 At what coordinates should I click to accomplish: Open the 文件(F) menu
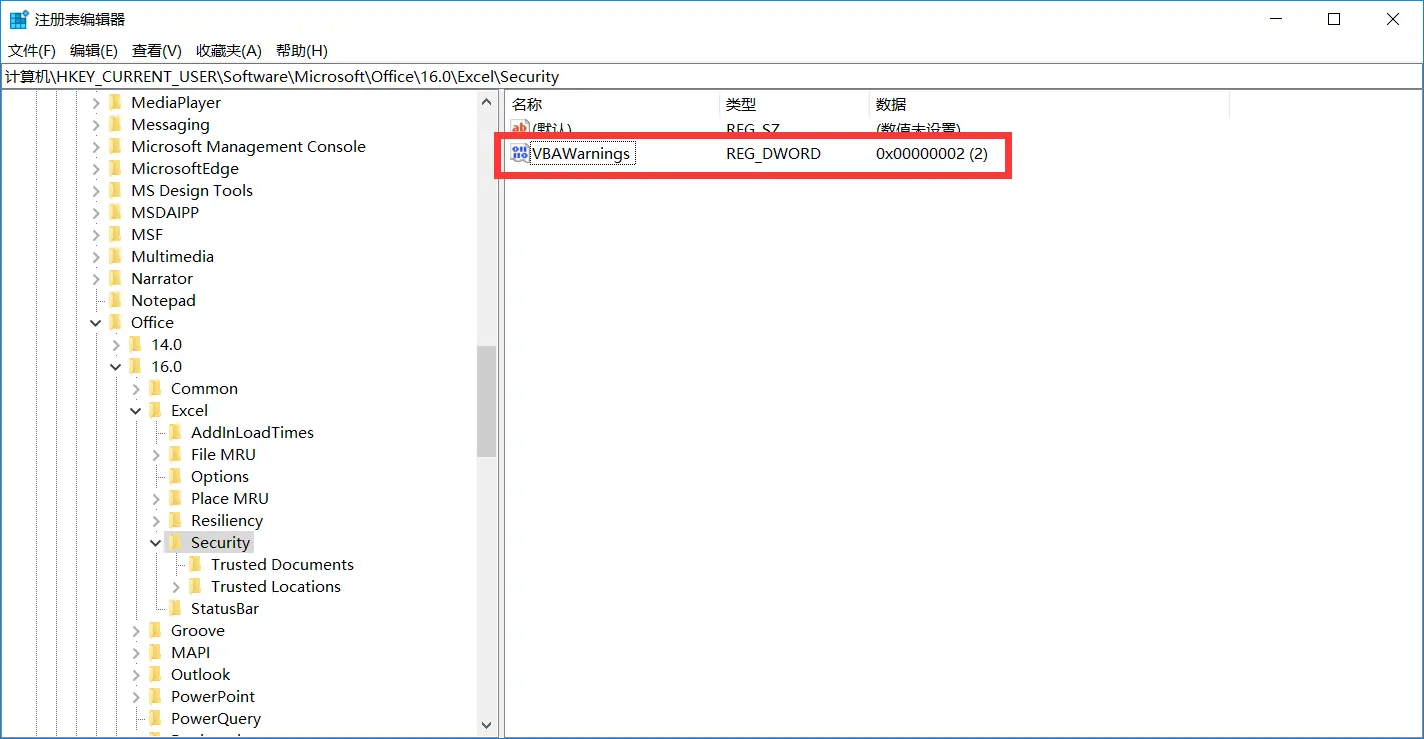pyautogui.click(x=32, y=50)
